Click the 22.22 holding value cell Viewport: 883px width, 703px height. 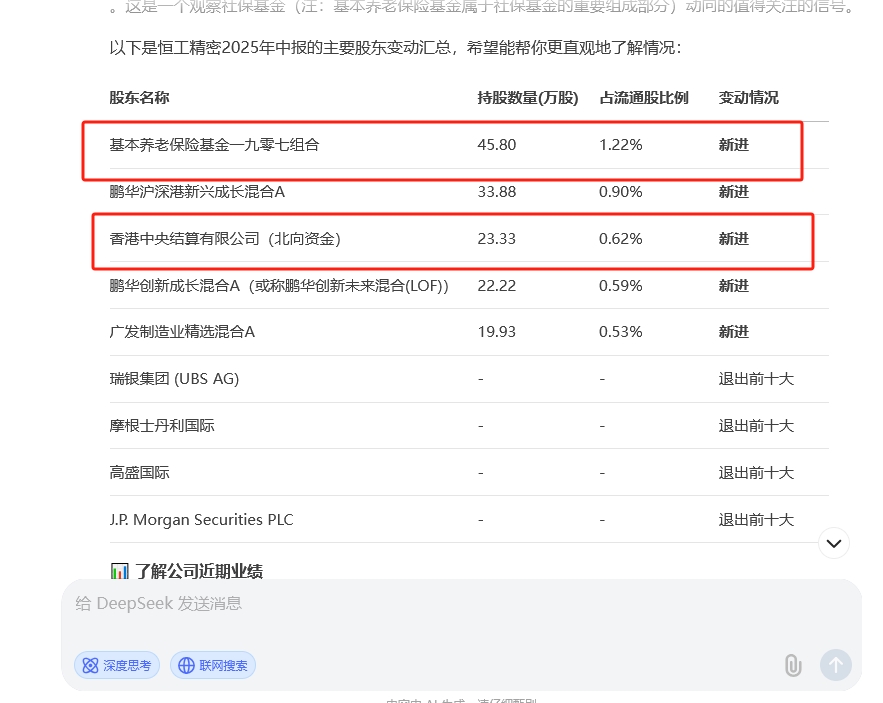497,286
